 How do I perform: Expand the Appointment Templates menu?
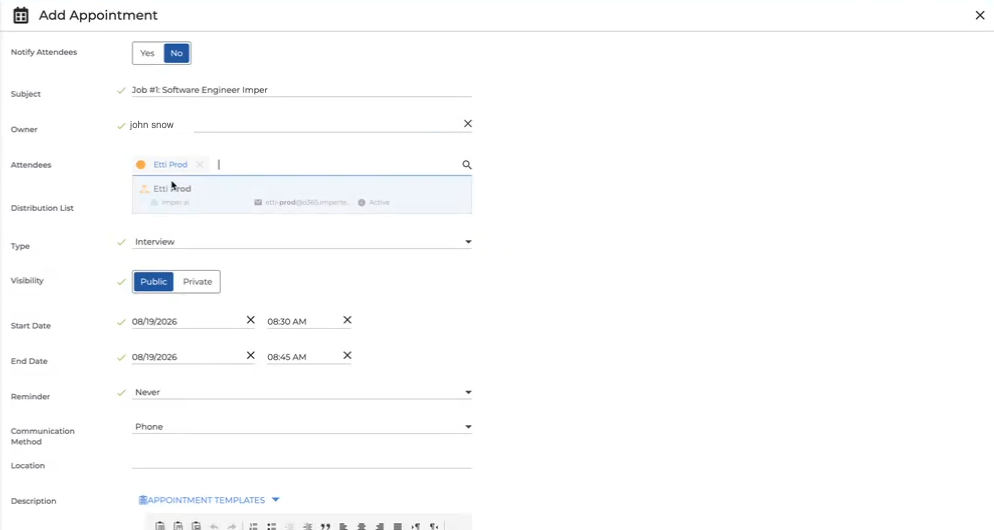[x=209, y=500]
